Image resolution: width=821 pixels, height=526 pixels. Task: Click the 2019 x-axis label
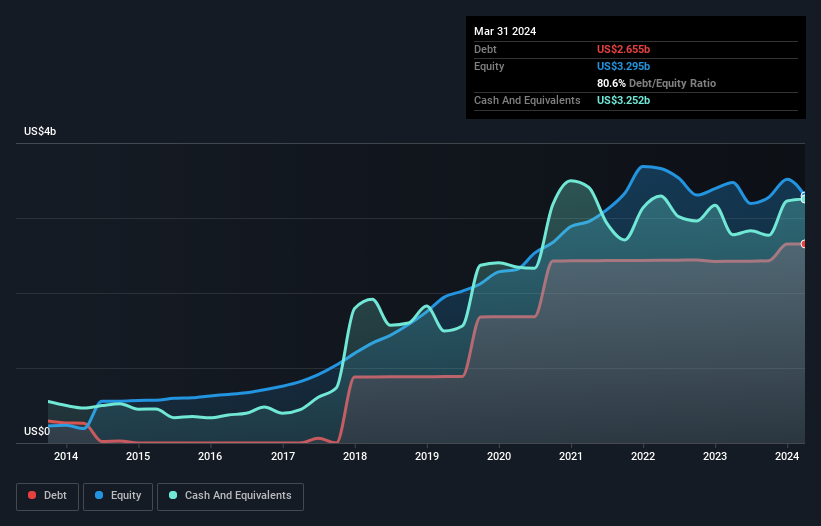(427, 456)
